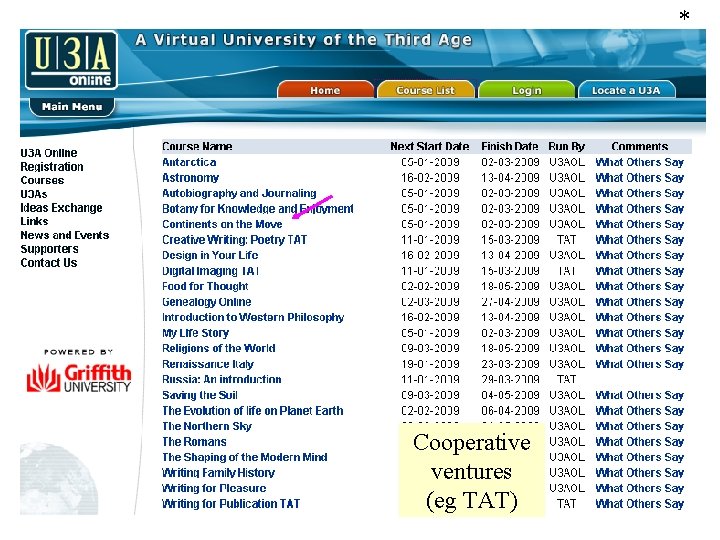Open Writing Family History course
Viewport: 720px width, 540px height.
(219, 472)
